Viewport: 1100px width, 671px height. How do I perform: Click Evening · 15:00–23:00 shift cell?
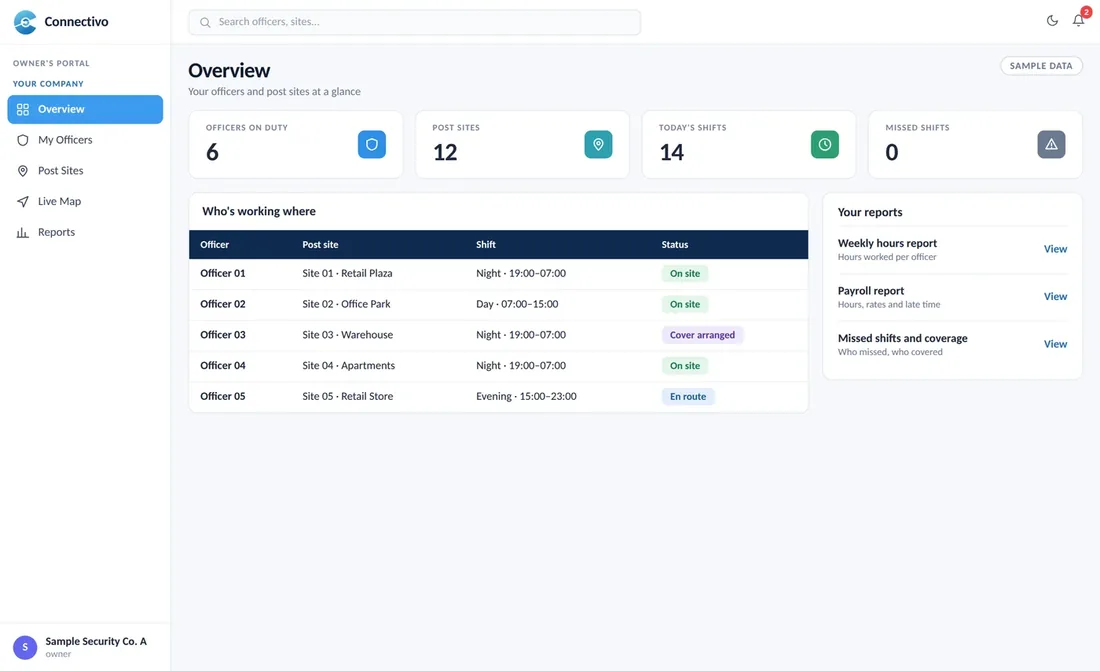point(526,397)
